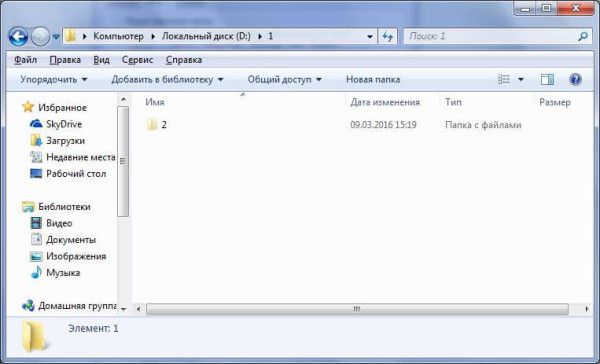Sort by the Тип column header

point(453,102)
